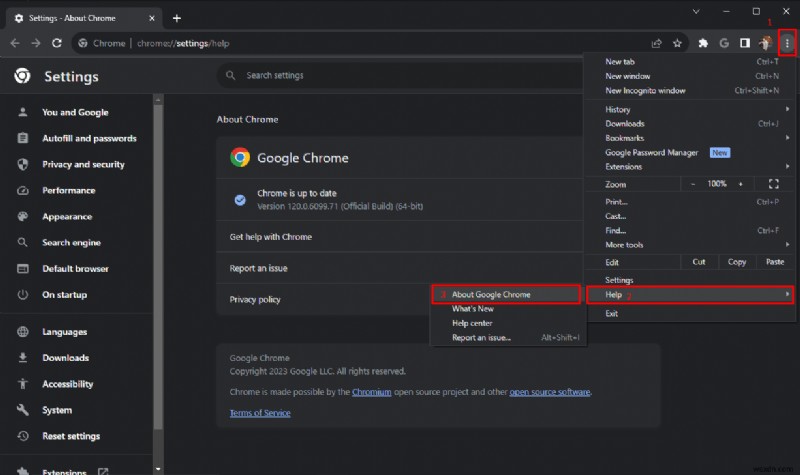The image size is (800, 475).
Task: Click the Search settings field
Action: pyautogui.click(x=400, y=76)
